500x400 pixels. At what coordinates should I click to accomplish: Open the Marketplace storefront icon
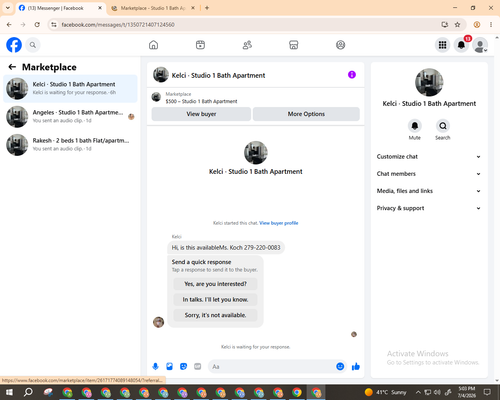pos(294,45)
